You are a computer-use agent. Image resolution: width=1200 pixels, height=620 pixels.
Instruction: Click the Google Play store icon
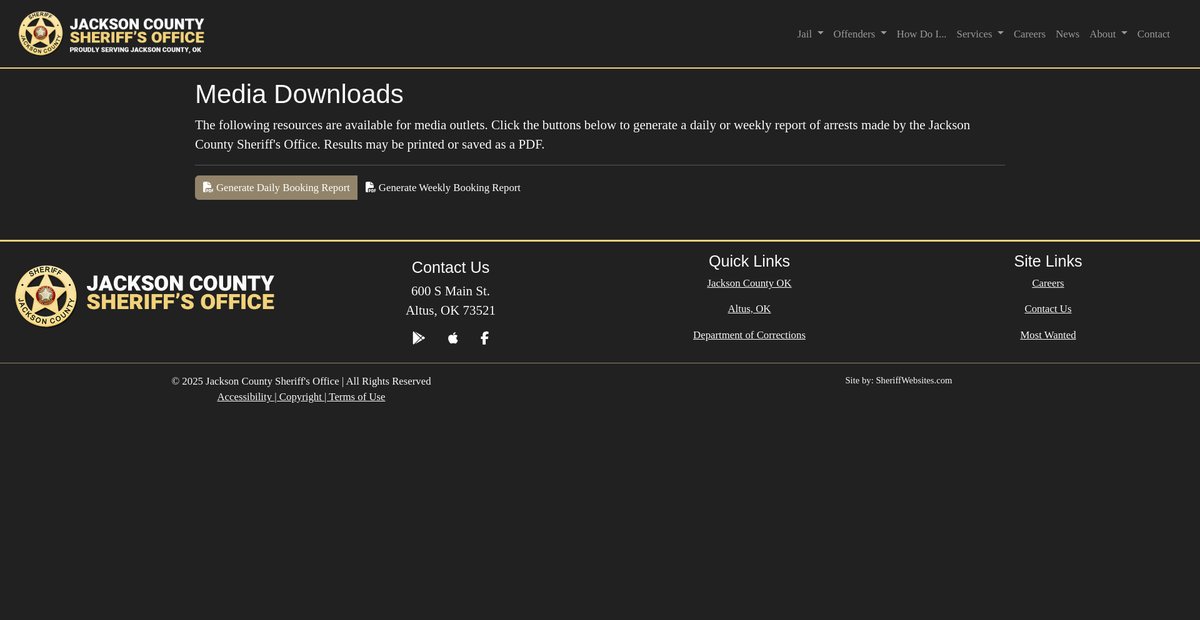point(419,338)
